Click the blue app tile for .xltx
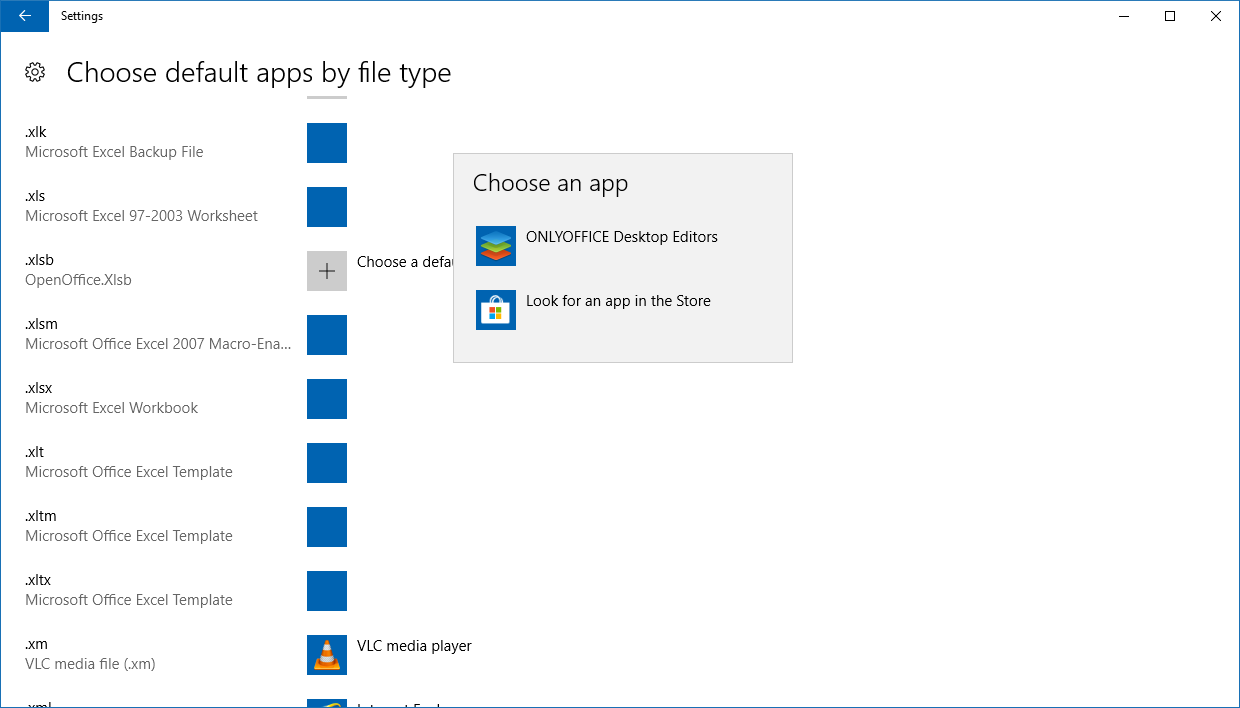Viewport: 1240px width, 708px height. 327,591
